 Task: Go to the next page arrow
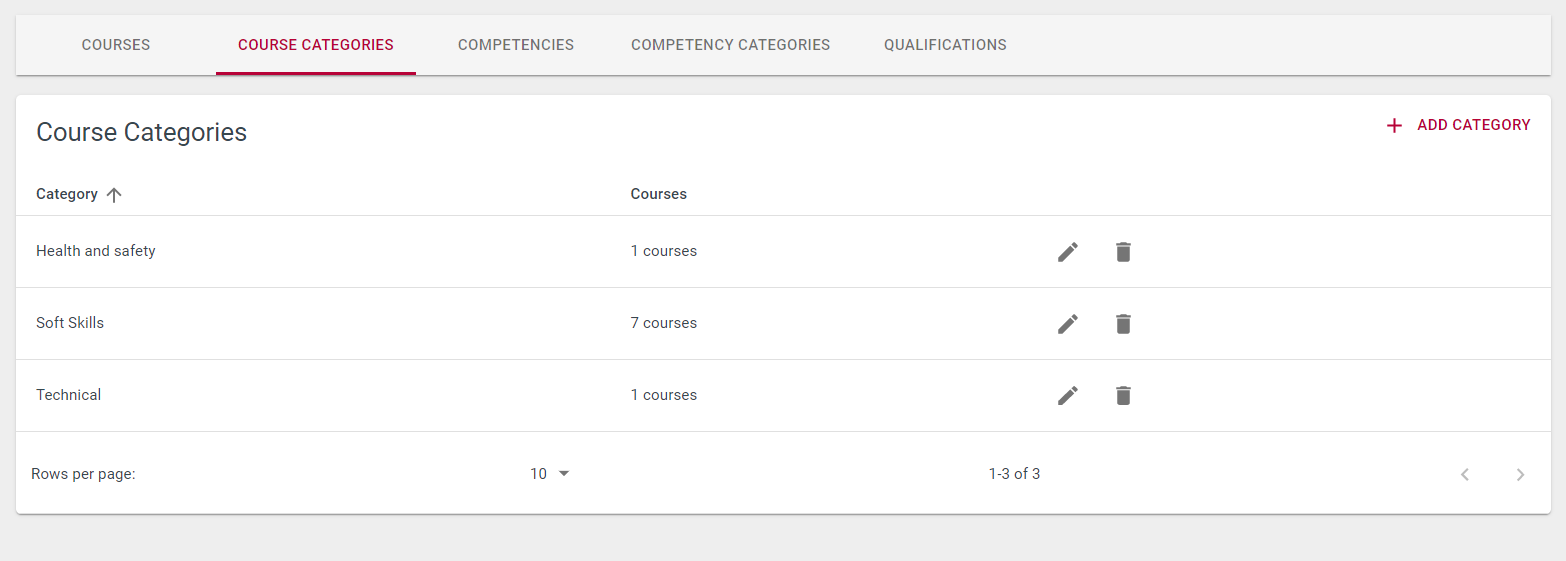[1520, 475]
